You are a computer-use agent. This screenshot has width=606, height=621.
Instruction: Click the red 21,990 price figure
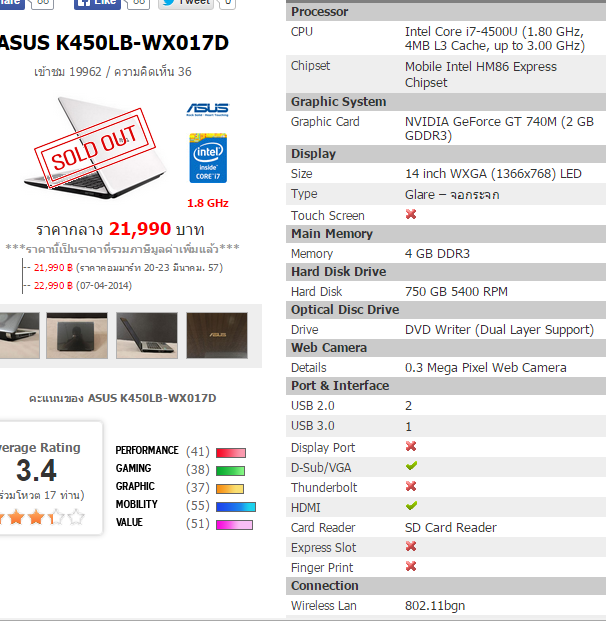140,229
